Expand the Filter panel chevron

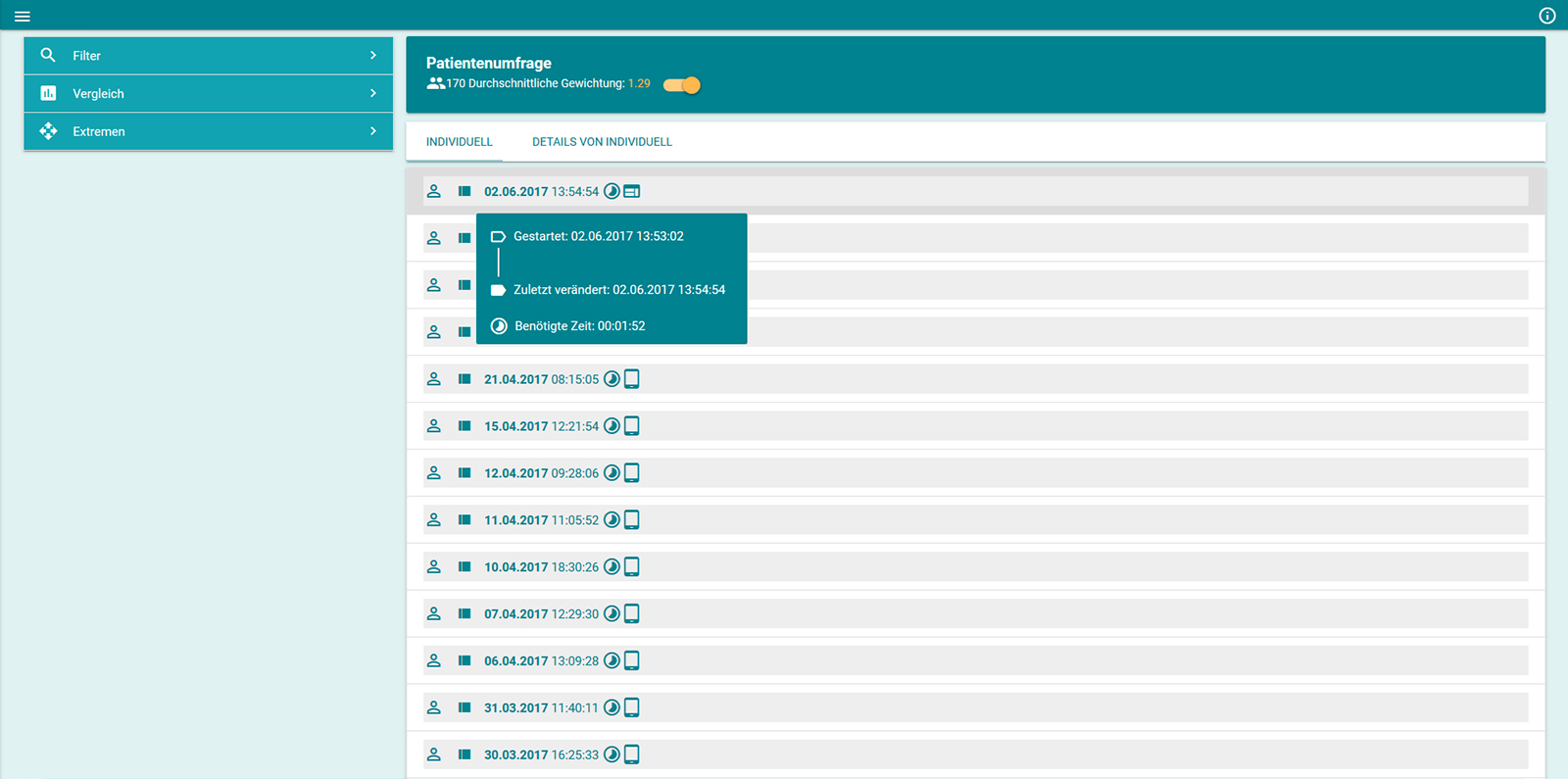[x=373, y=55]
